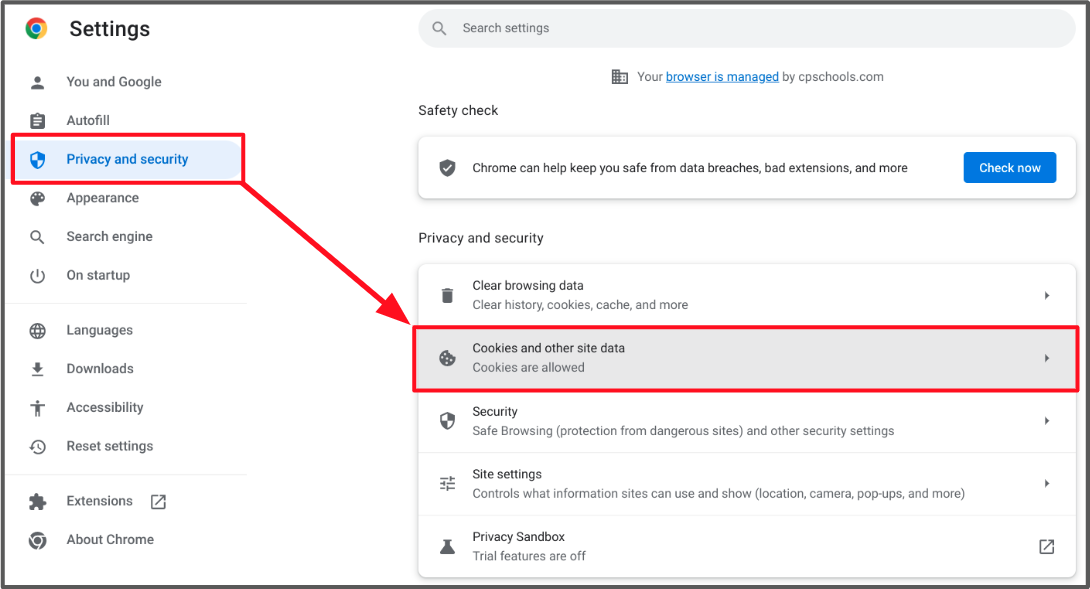Viewport: 1090px width, 589px height.
Task: Click the Search settings field
Action: click(746, 28)
